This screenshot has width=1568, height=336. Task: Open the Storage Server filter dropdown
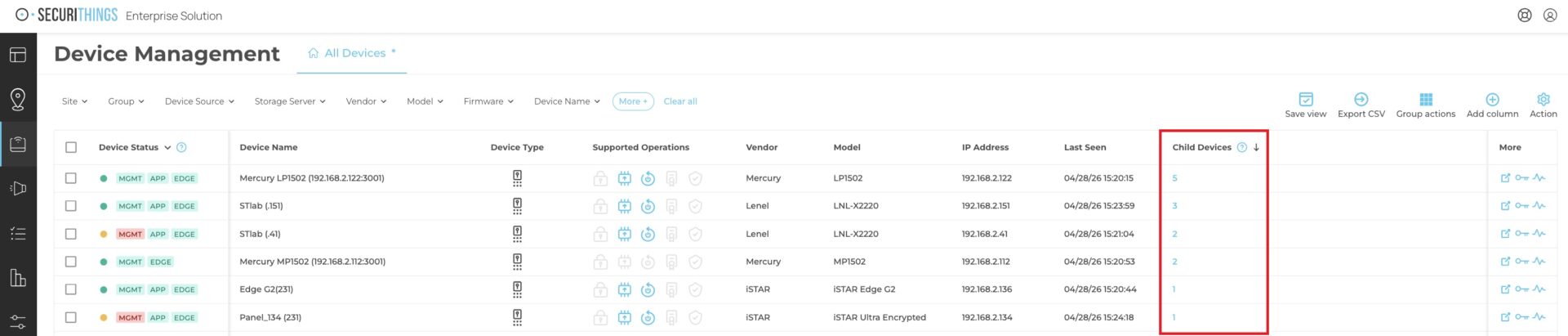pyautogui.click(x=290, y=101)
